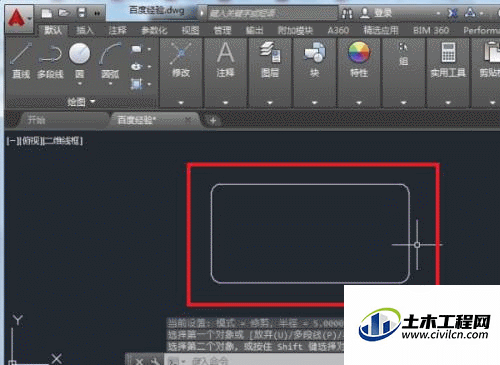Expand the 圆弧 arc options arrow
The image size is (500, 365).
110,84
